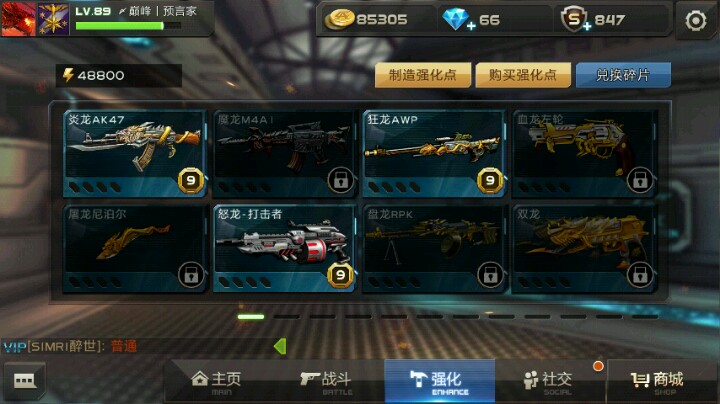Click the 兑换碎片 button
Viewport: 720px width, 404px height.
click(623, 75)
